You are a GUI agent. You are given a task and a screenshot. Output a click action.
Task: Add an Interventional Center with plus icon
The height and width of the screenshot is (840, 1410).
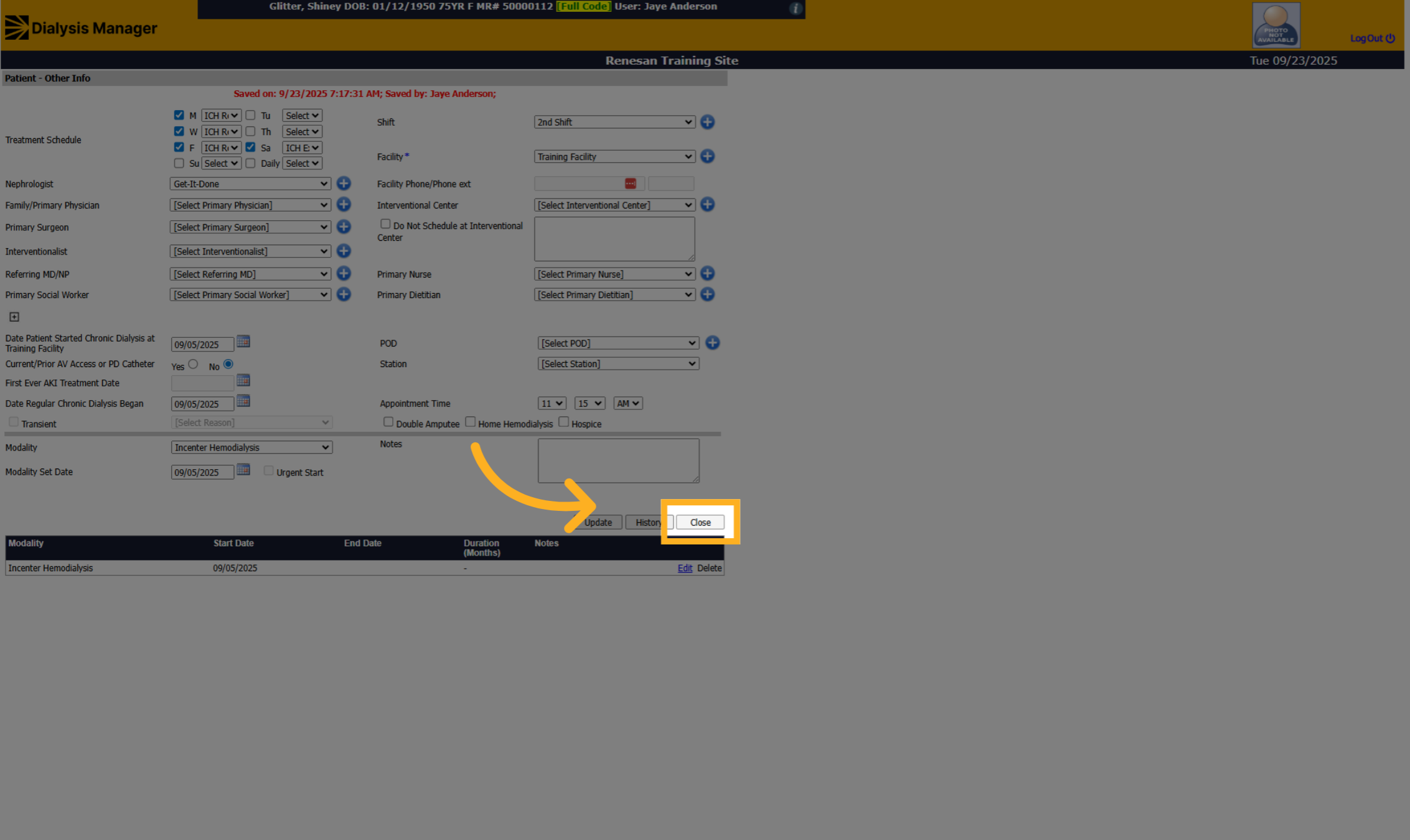pyautogui.click(x=707, y=205)
